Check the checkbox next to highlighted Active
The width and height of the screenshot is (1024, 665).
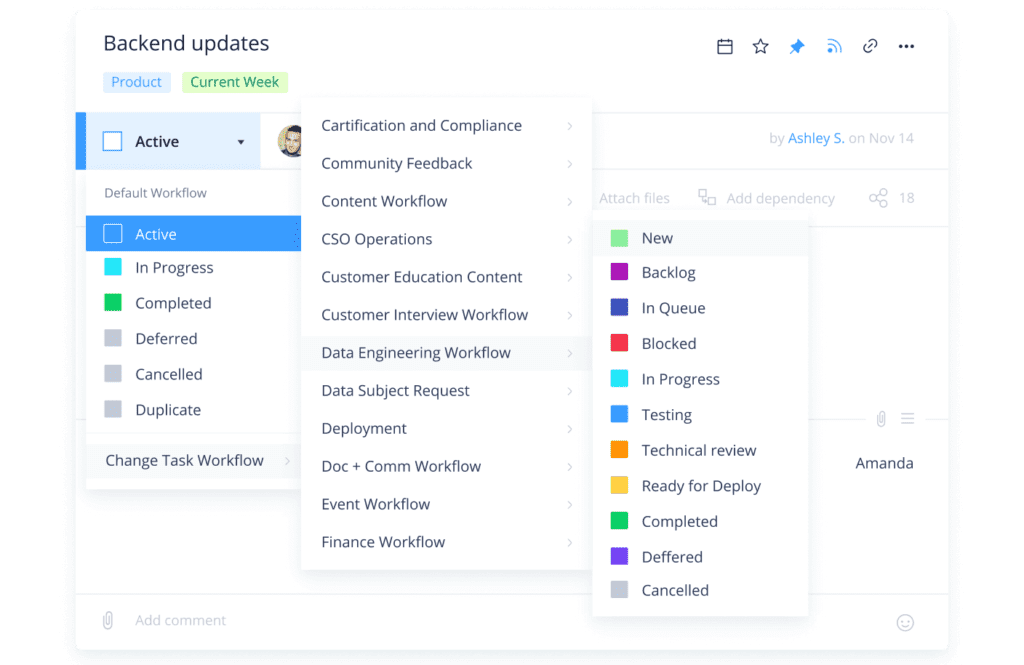point(113,234)
